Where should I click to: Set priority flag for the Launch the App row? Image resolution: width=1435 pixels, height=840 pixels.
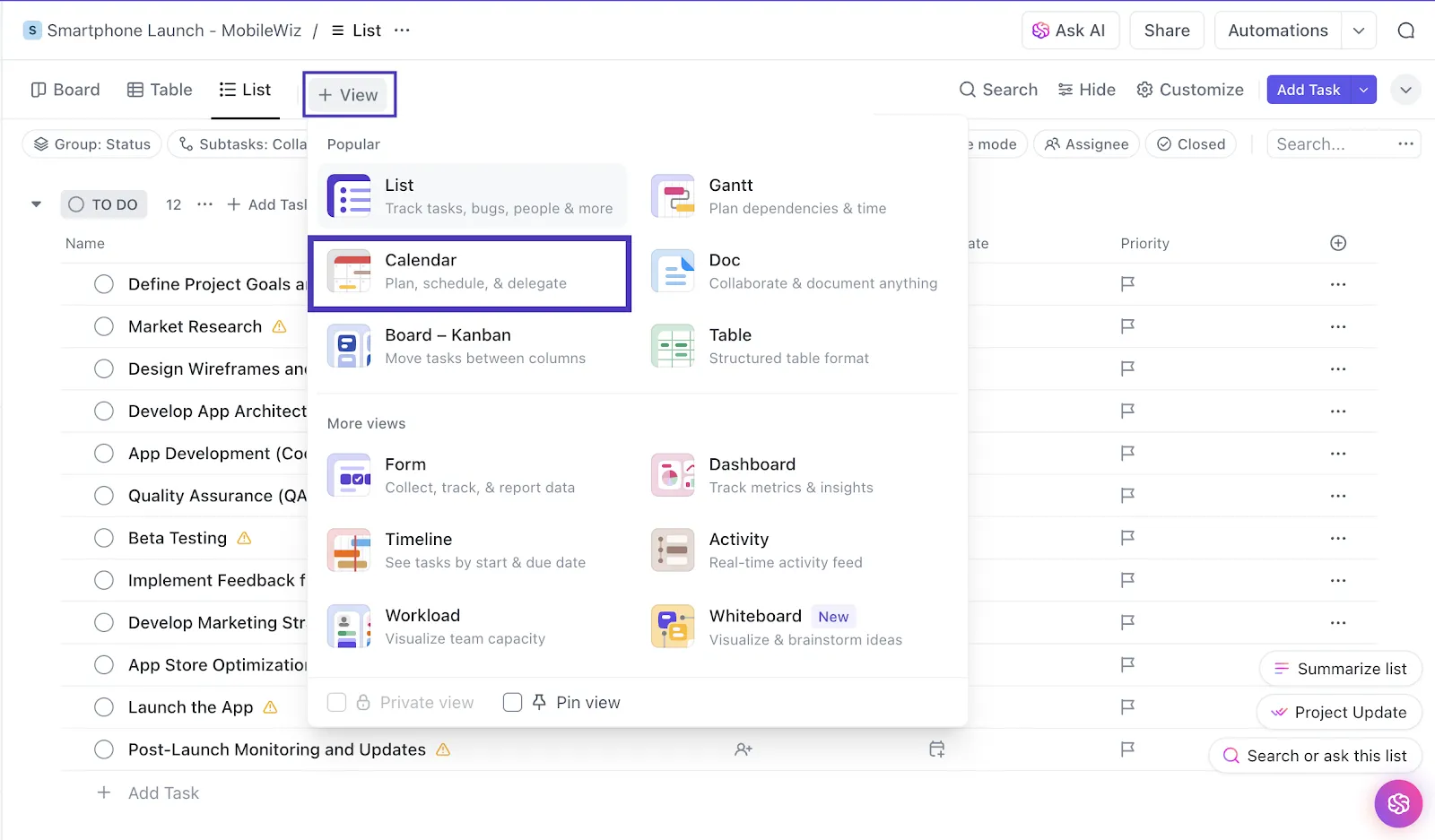click(x=1127, y=707)
